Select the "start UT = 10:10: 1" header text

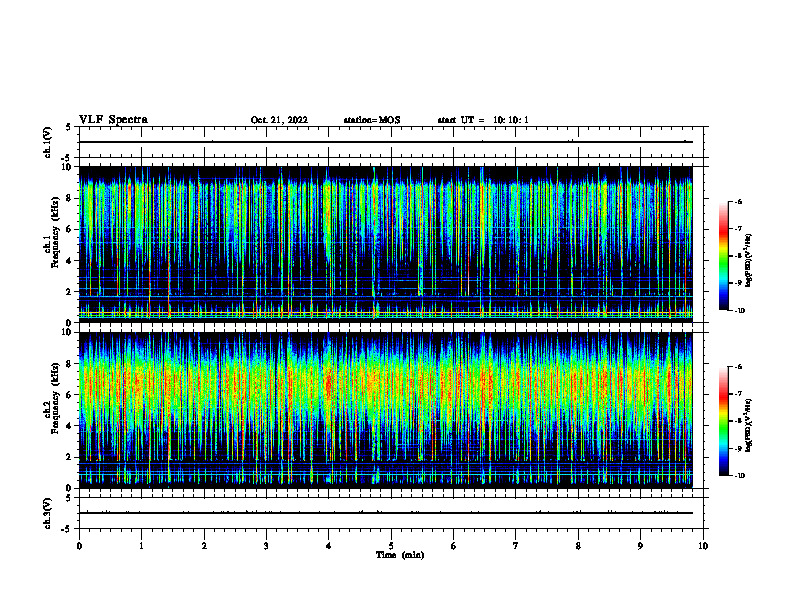(483, 120)
